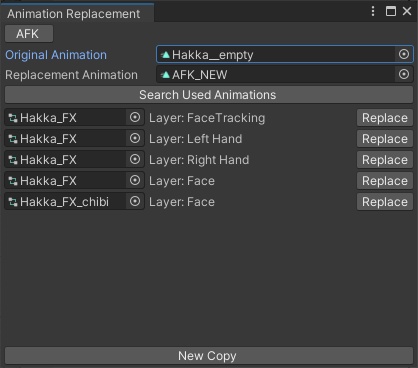
Task: Select the Hakka_FX_chibi controller field
Action: click(74, 202)
